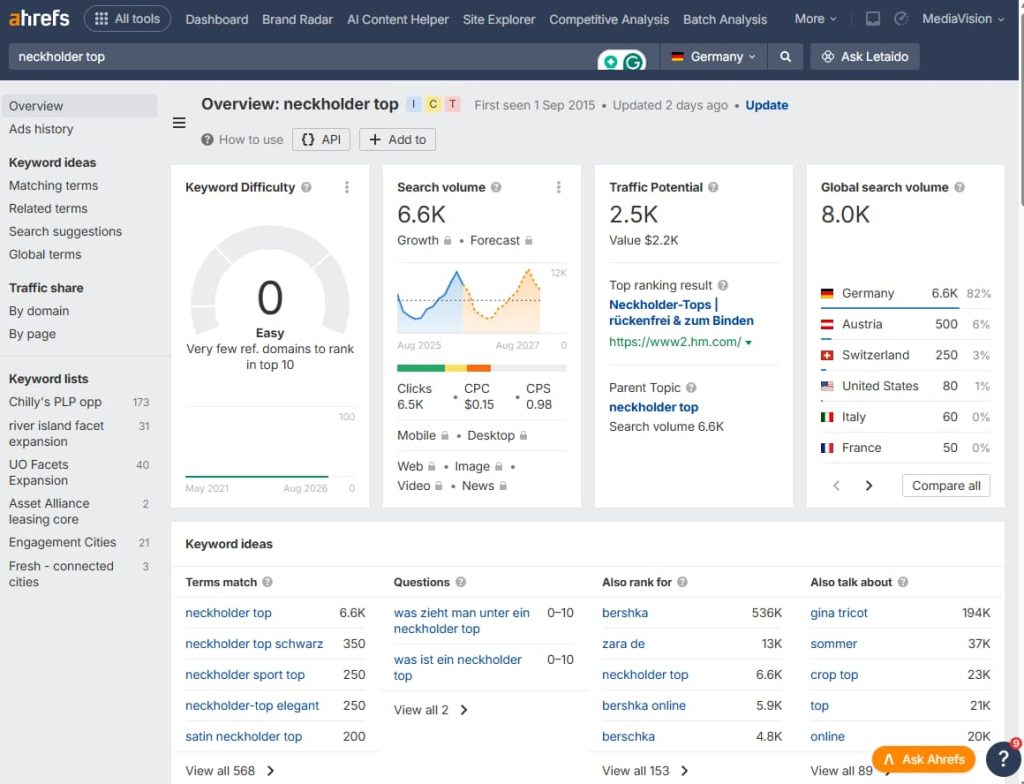The width and height of the screenshot is (1024, 784).
Task: Click Questions help icon
Action: (460, 582)
